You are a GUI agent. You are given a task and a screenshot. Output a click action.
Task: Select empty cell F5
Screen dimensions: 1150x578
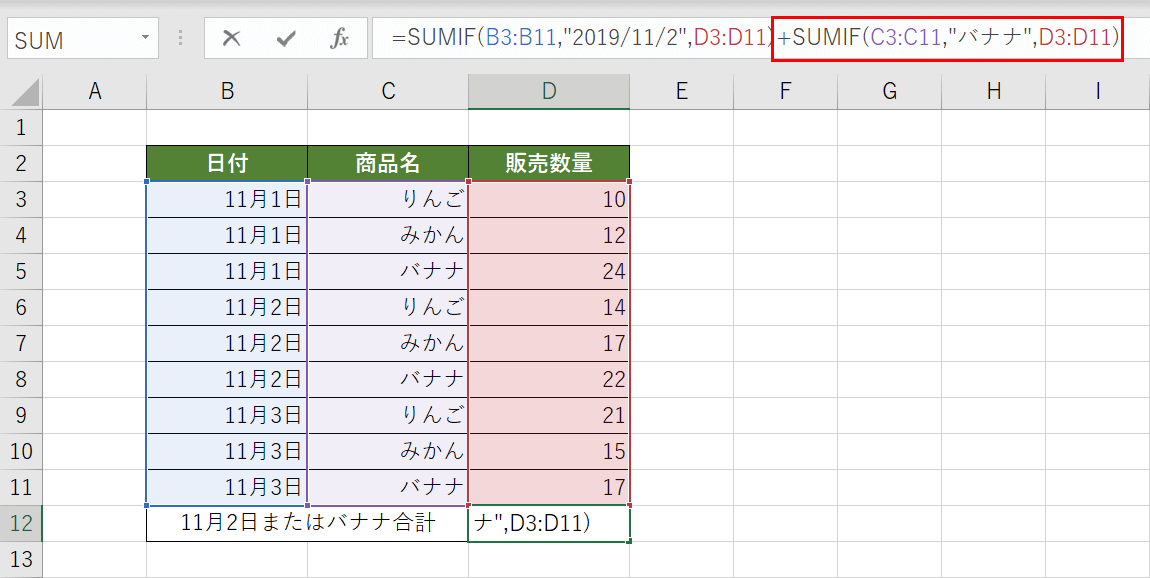pos(786,271)
